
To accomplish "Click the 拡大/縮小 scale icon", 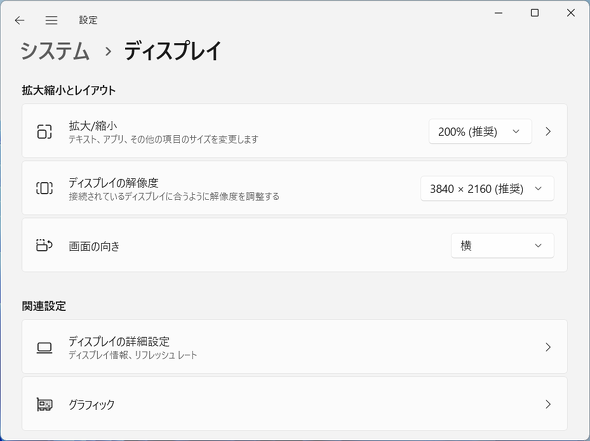I will tap(44, 131).
